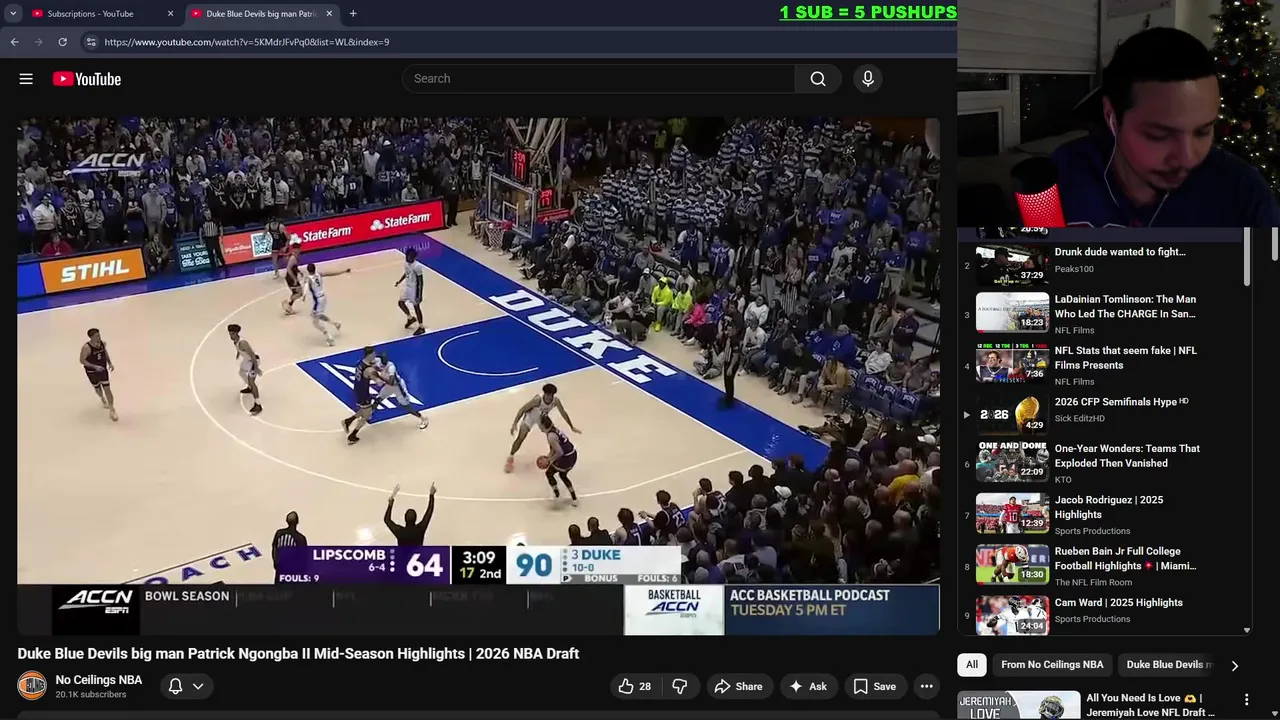The width and height of the screenshot is (1280, 720).
Task: Open the No Ceilings NBA channel name
Action: click(x=99, y=680)
